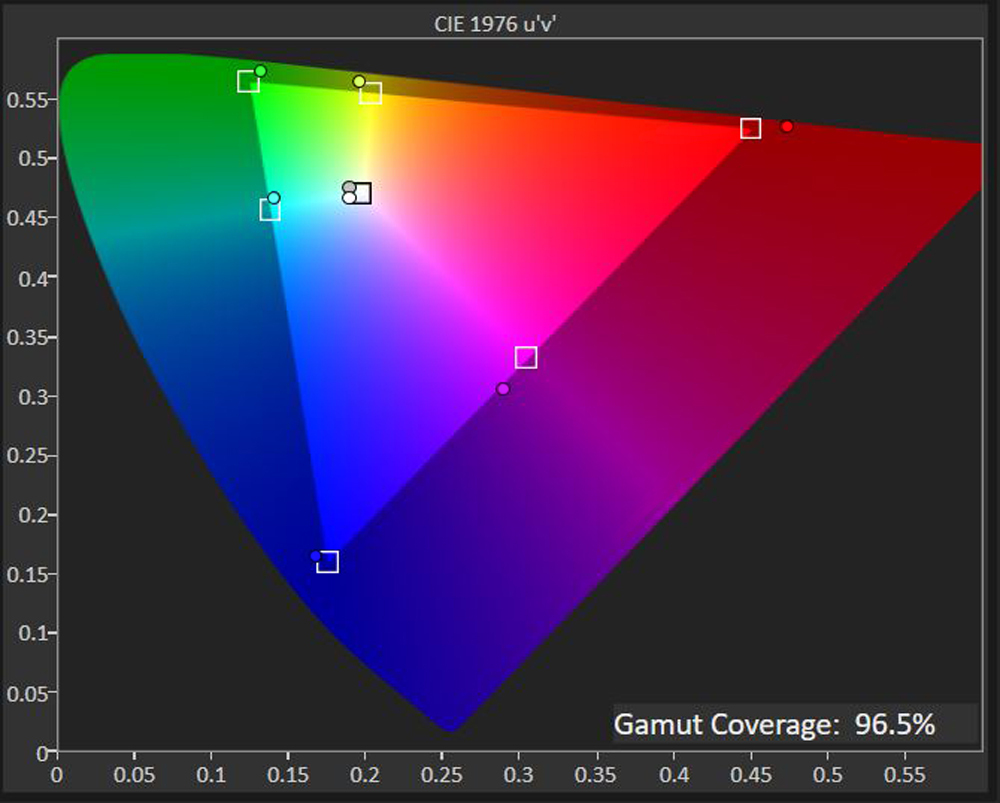
Task: Select the blue measurement dot
Action: (x=316, y=556)
